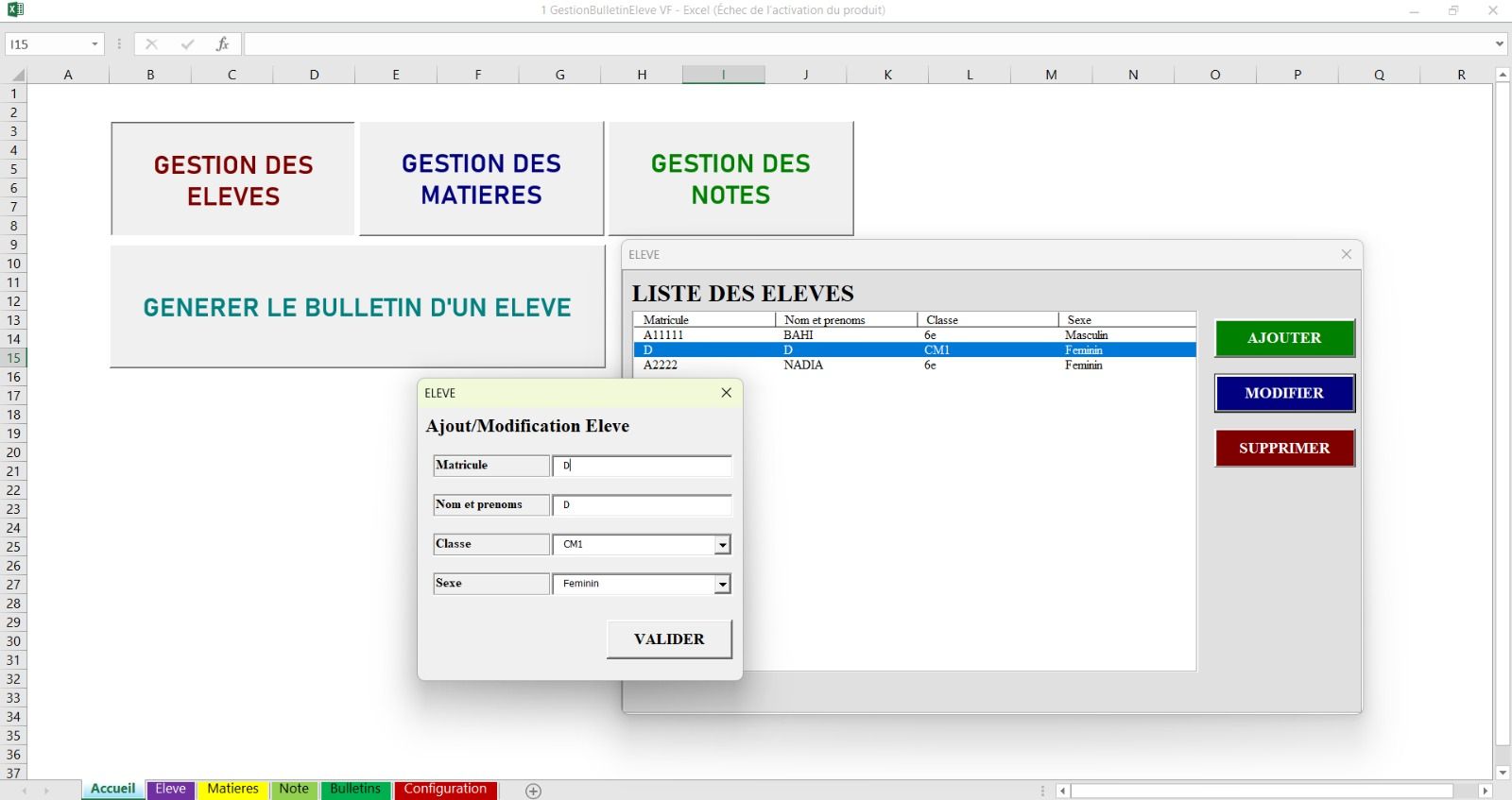This screenshot has height=800, width=1512.
Task: Click the vertical scrollbar up arrow
Action: coord(1503,75)
